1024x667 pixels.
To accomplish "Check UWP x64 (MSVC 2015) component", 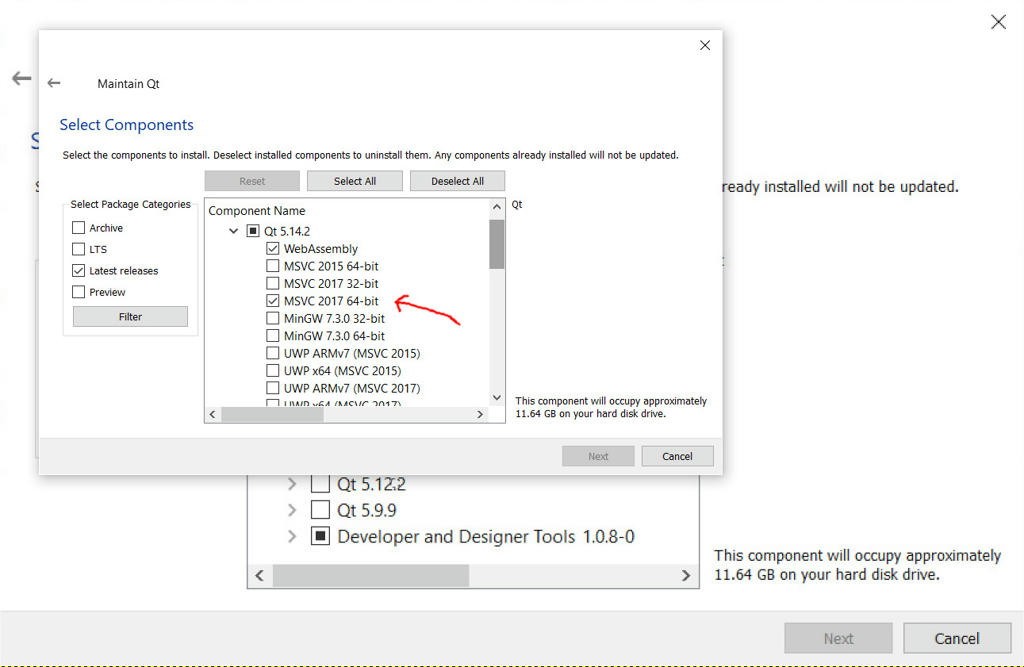I will point(272,370).
